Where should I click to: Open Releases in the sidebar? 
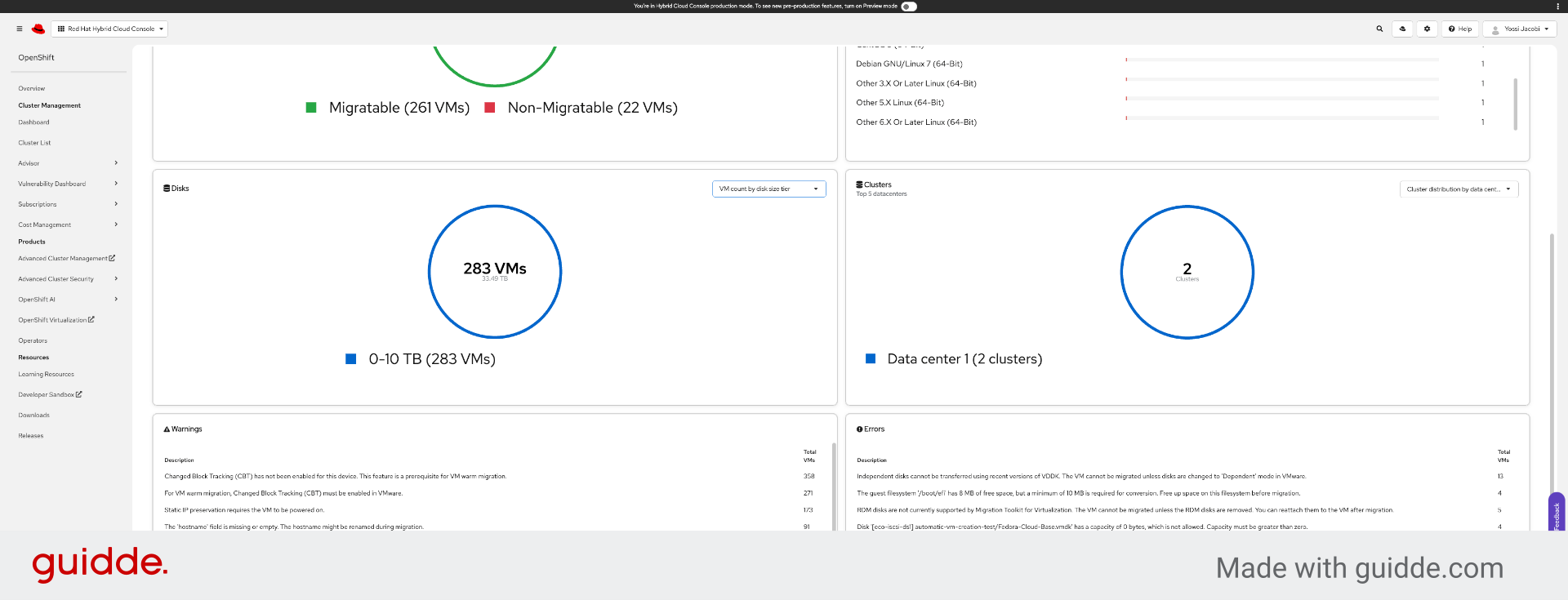(x=31, y=436)
